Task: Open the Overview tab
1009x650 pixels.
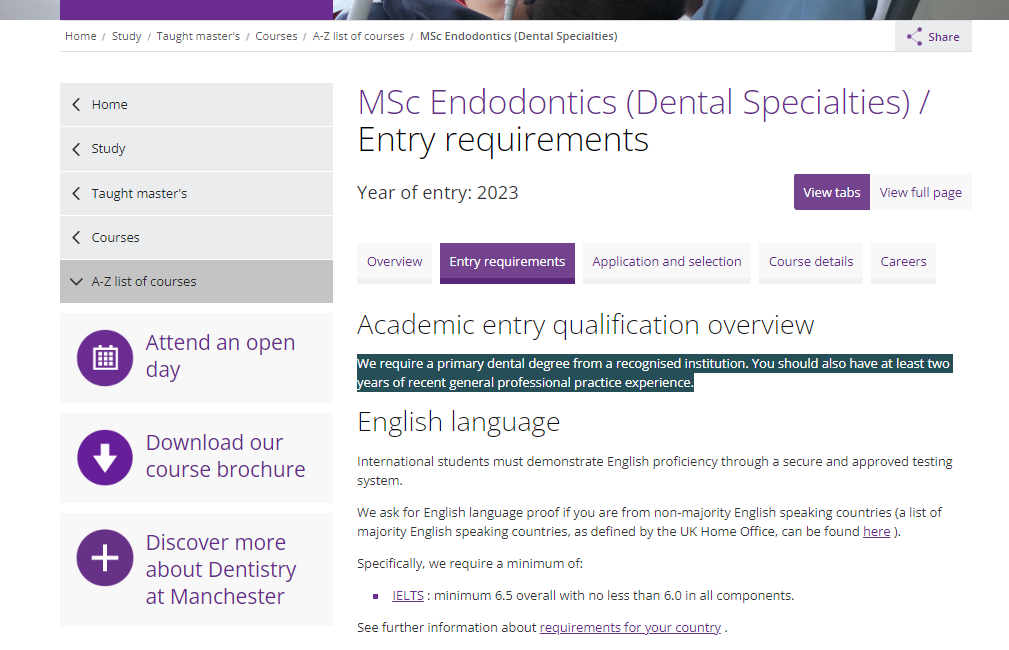Action: (394, 262)
